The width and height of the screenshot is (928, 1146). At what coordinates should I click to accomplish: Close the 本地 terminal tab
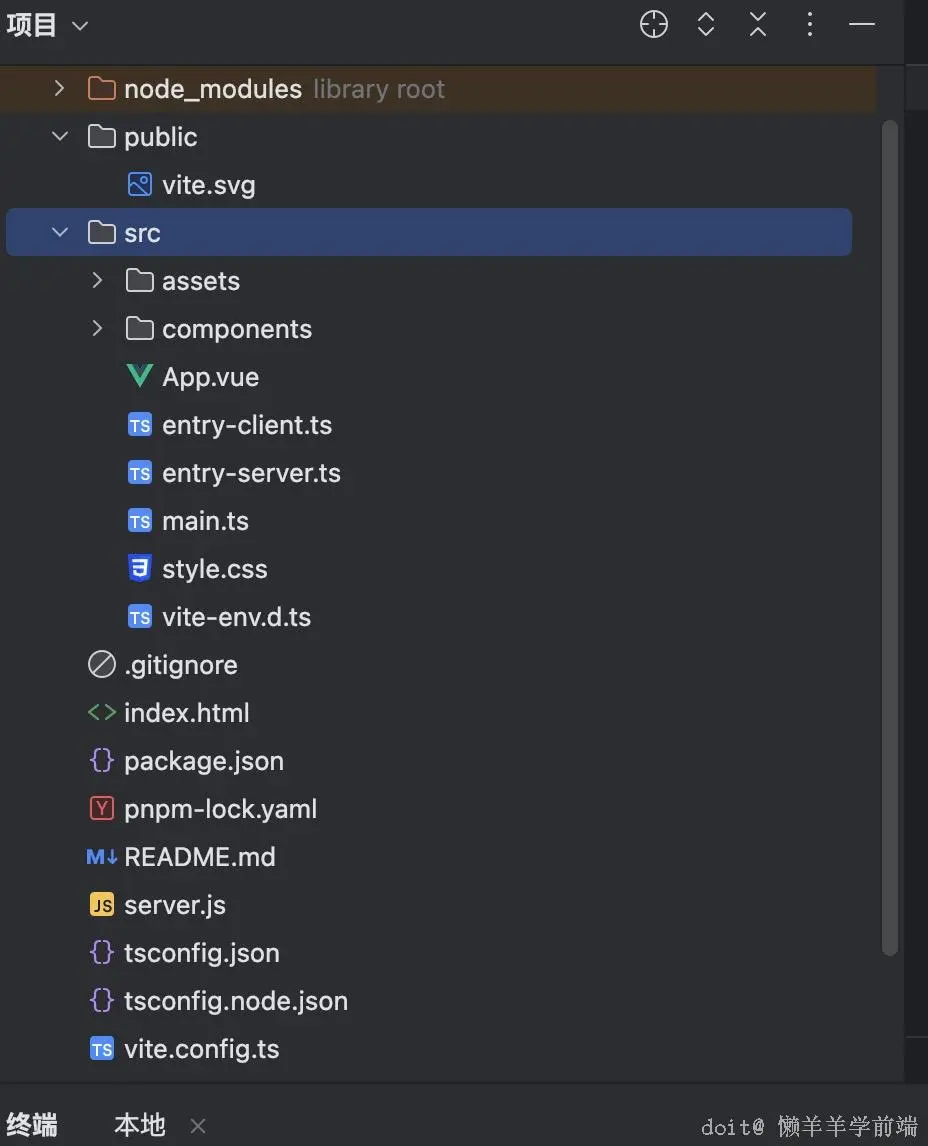click(198, 1126)
